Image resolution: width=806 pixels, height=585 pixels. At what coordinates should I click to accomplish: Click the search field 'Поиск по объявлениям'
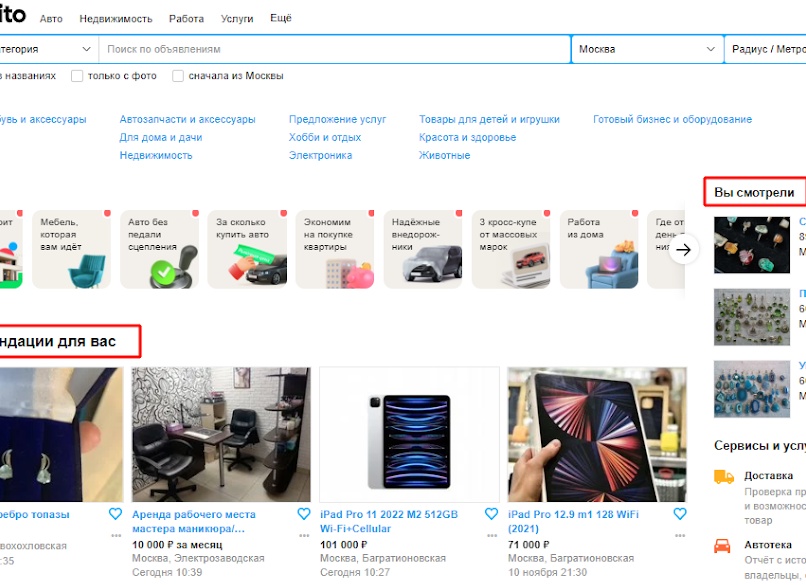point(335,49)
